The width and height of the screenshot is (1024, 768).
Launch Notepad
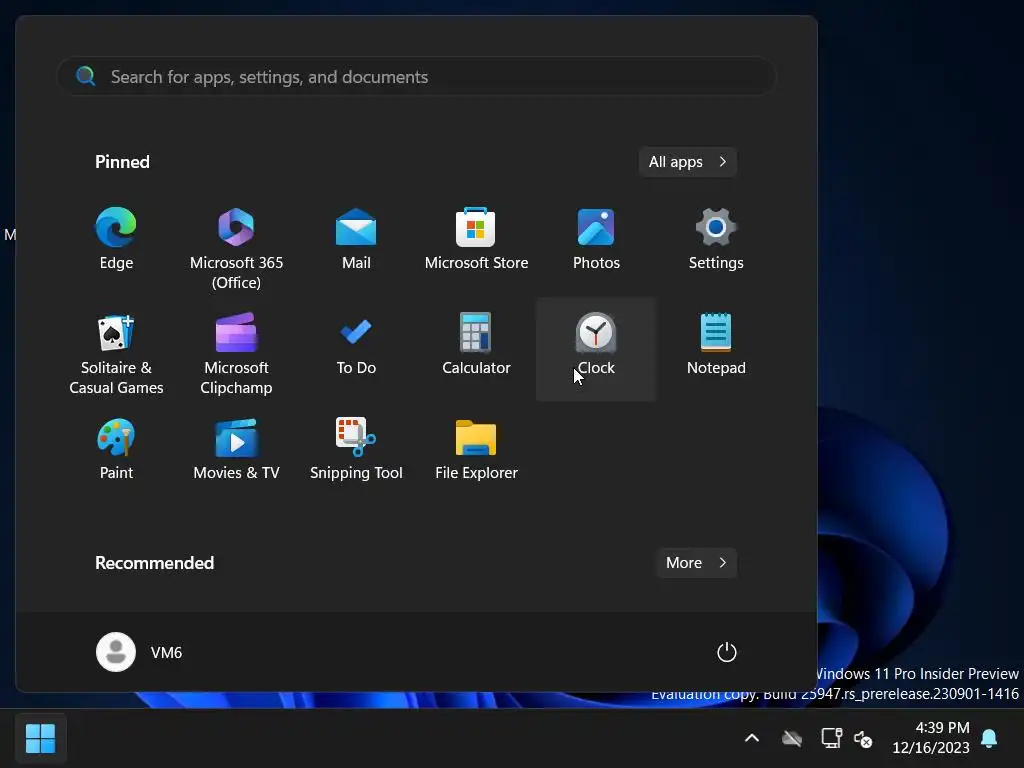716,346
